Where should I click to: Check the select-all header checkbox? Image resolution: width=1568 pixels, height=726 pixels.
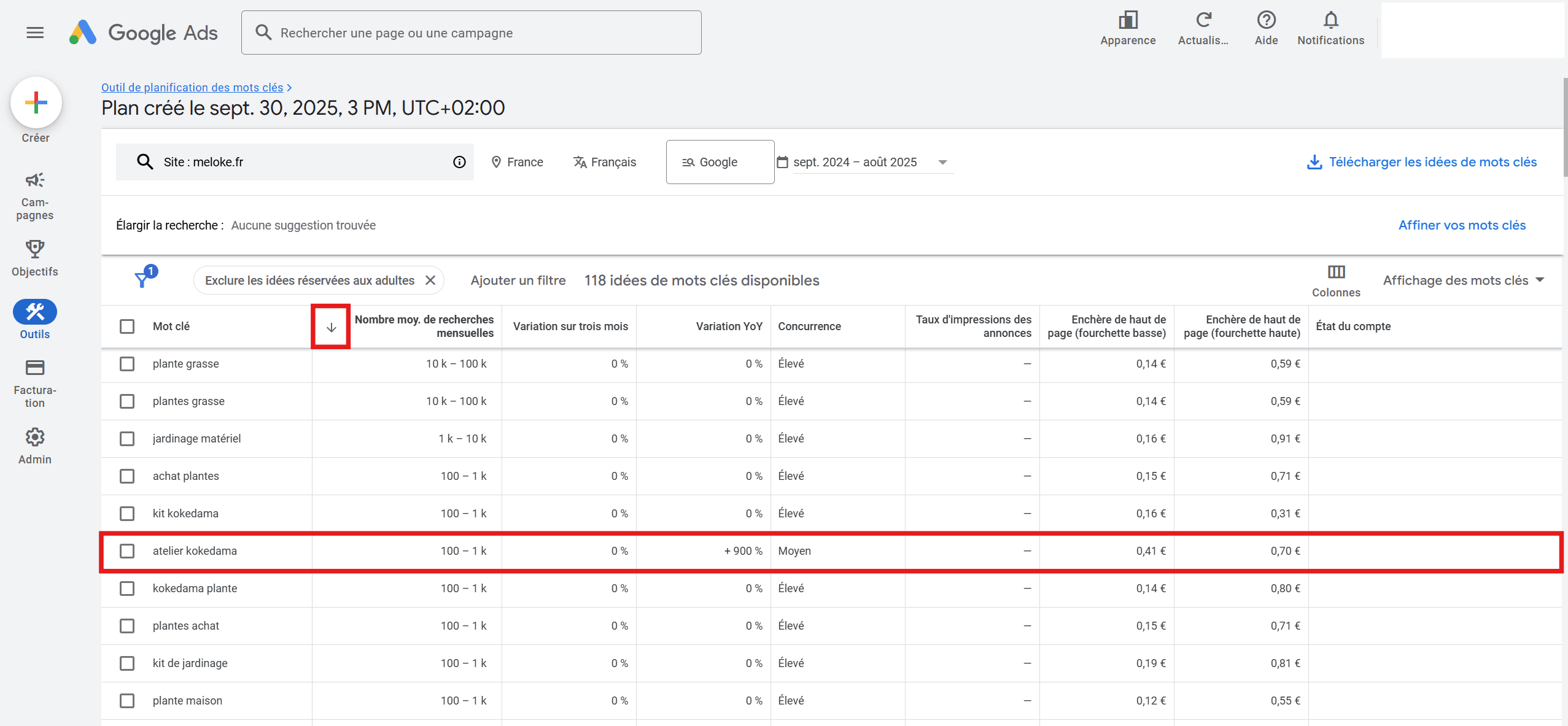point(127,326)
